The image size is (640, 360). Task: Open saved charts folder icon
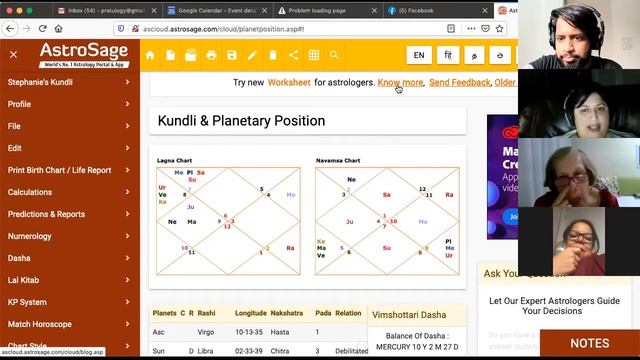coord(191,55)
